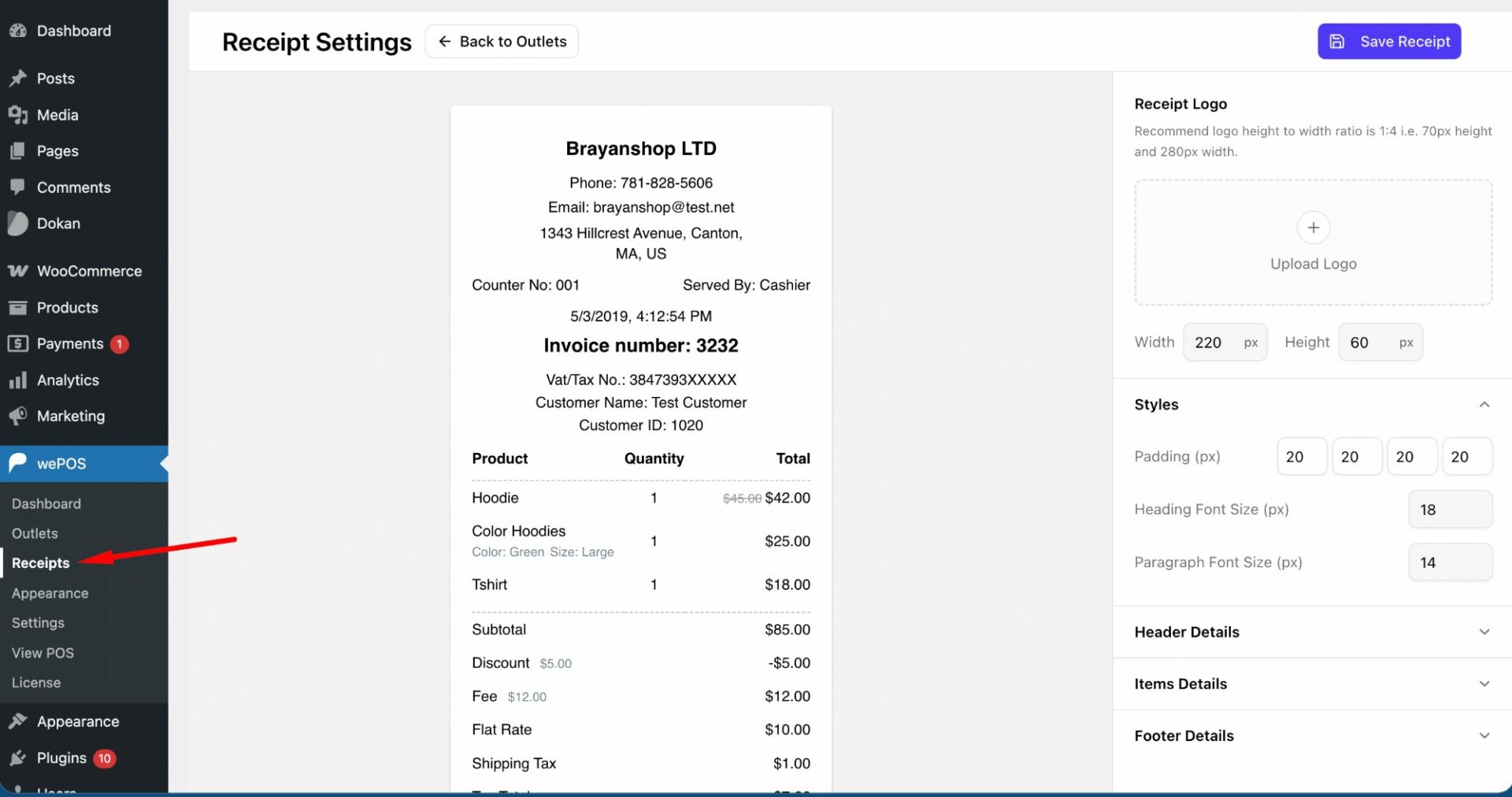Click the back arrow icon
The height and width of the screenshot is (797, 1512).
[444, 42]
